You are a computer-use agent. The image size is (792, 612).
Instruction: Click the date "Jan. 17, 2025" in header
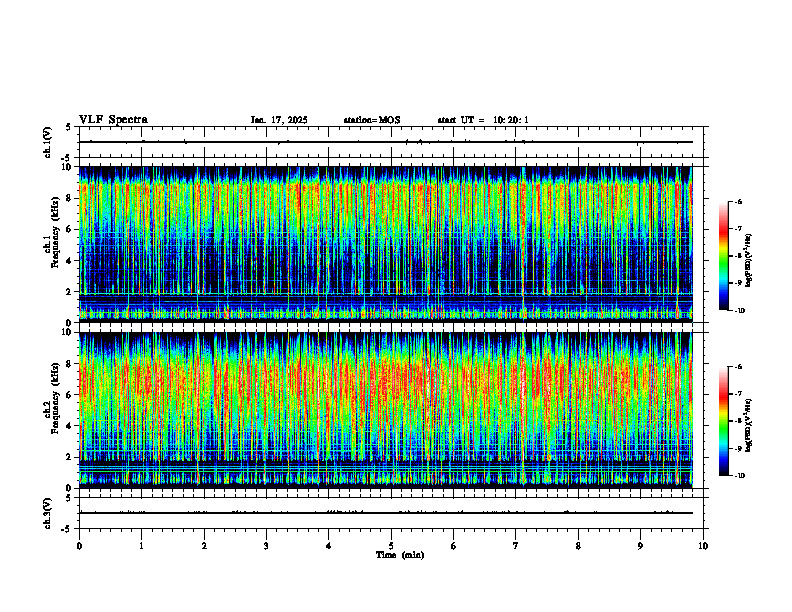click(279, 120)
